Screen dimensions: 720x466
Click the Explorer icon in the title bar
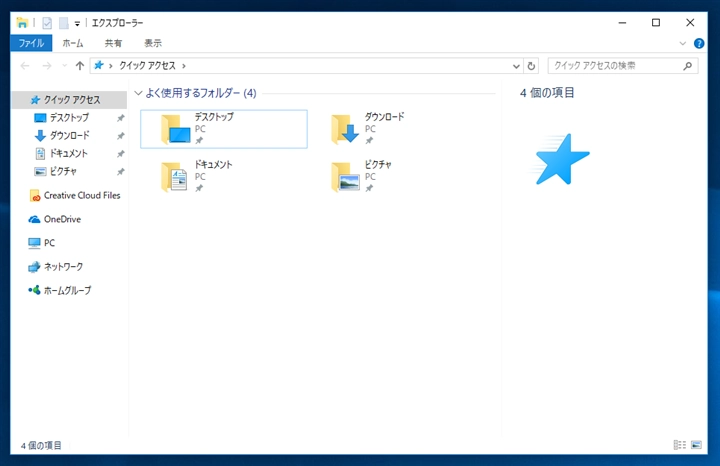[22, 22]
